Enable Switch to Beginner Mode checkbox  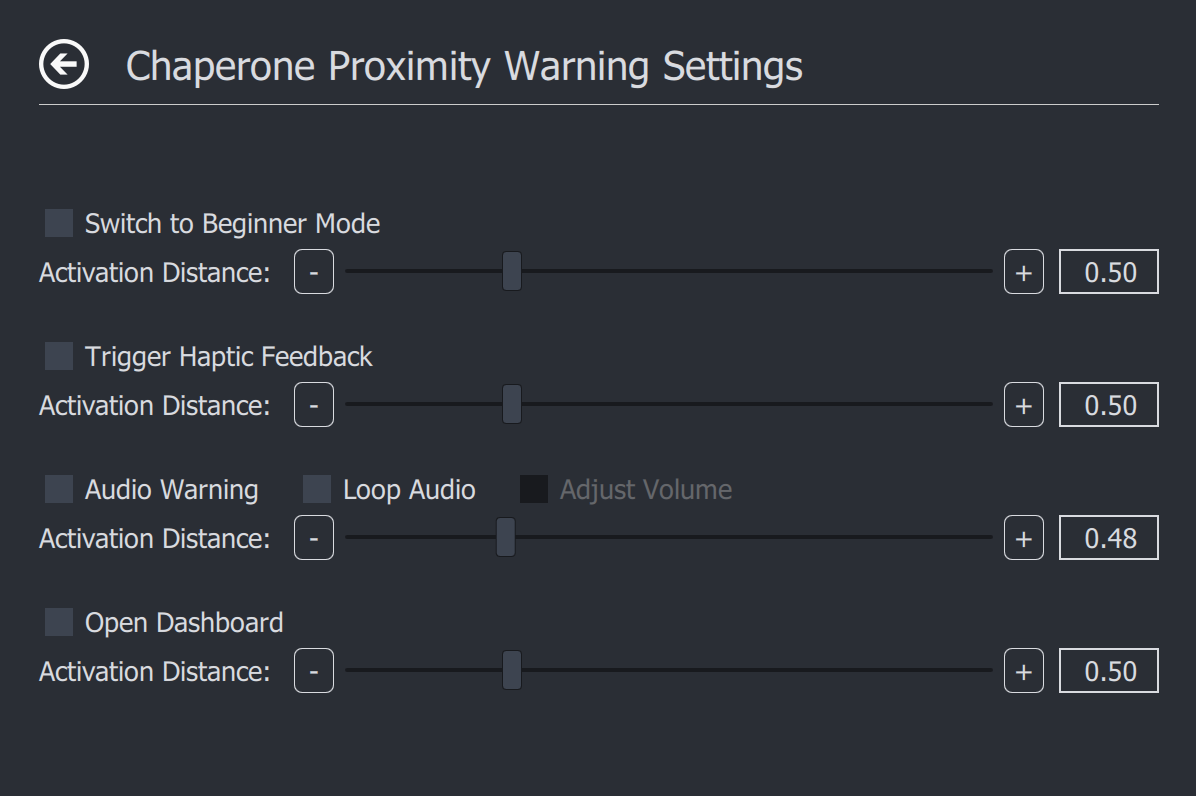59,223
